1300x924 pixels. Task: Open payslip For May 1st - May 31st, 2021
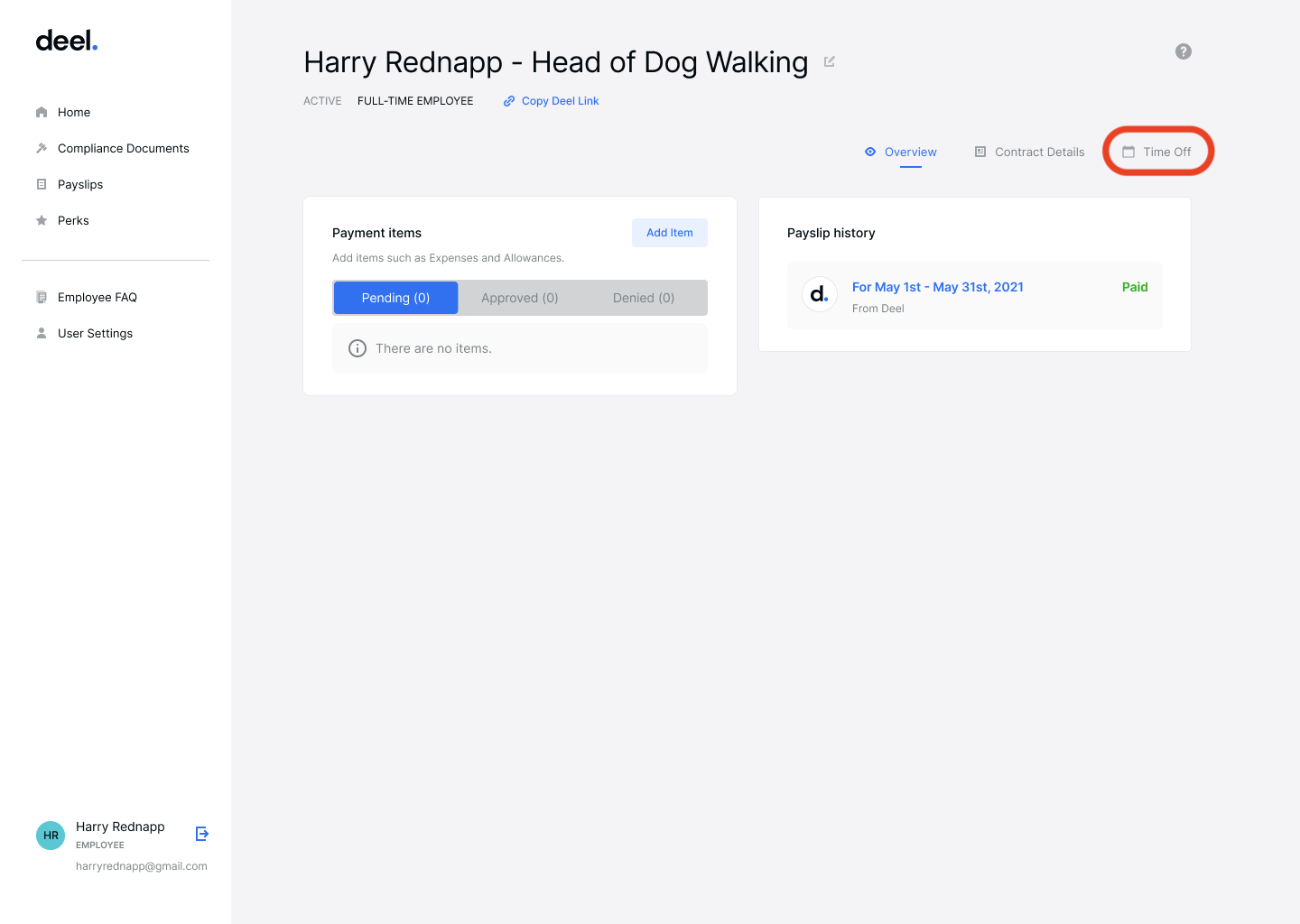938,287
